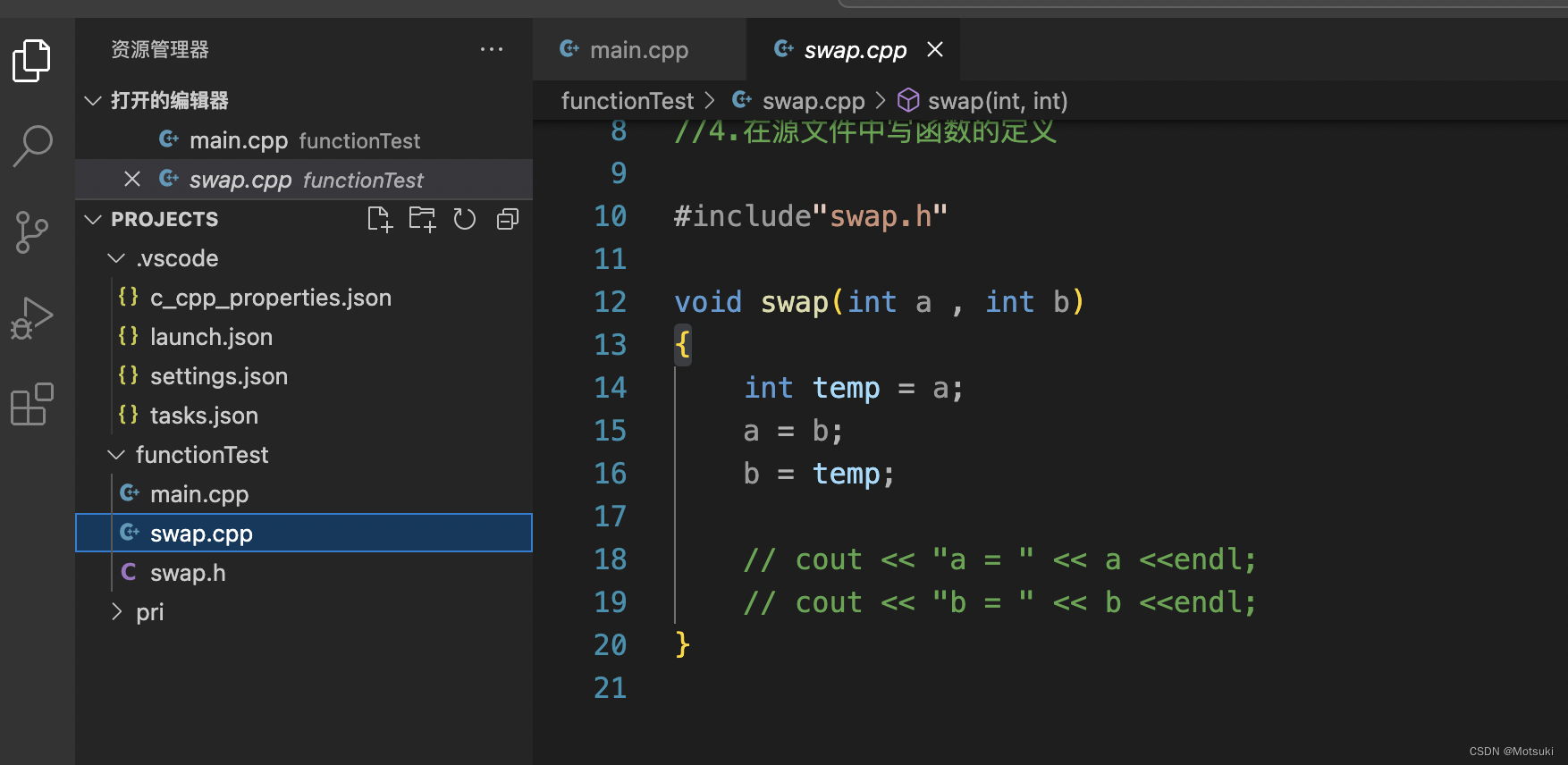The width and height of the screenshot is (1568, 765).
Task: Click line number 20 in gutter
Action: coord(611,645)
